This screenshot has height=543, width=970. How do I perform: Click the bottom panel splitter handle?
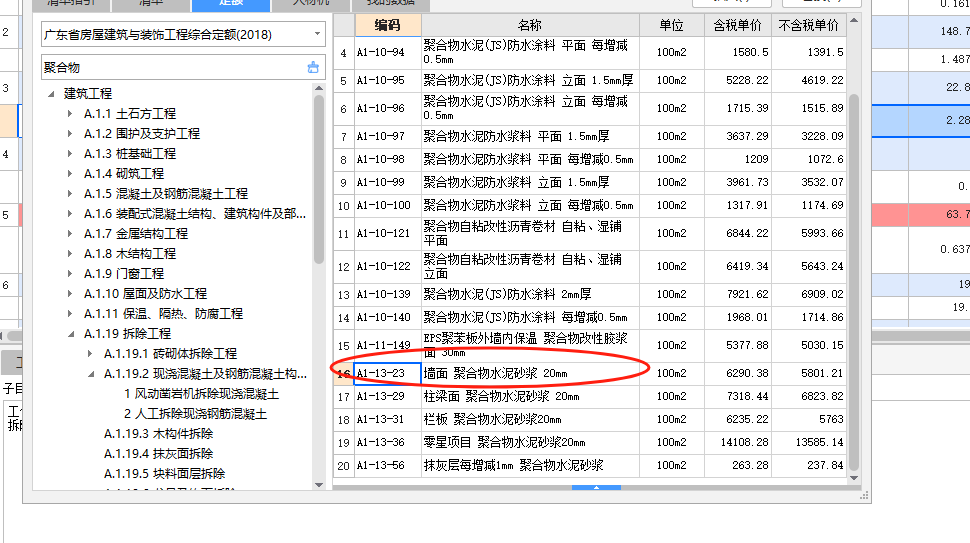(596, 487)
